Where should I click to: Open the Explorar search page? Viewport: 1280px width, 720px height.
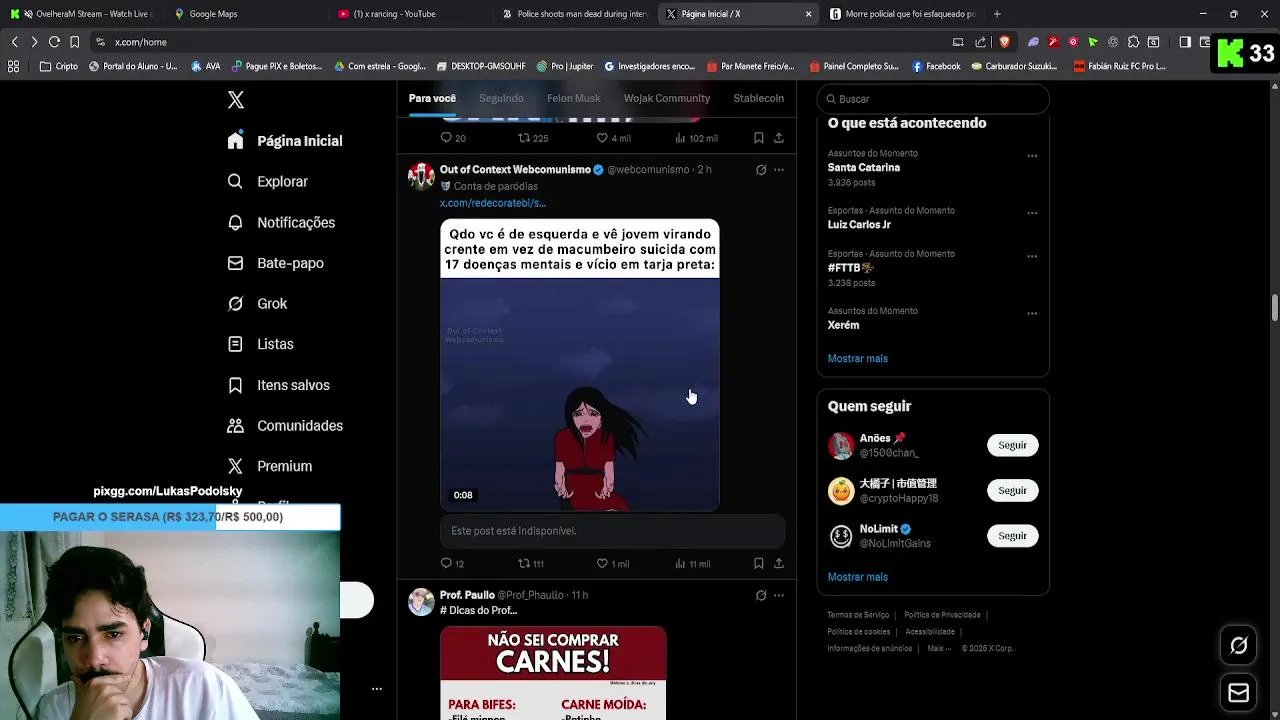pos(268,182)
